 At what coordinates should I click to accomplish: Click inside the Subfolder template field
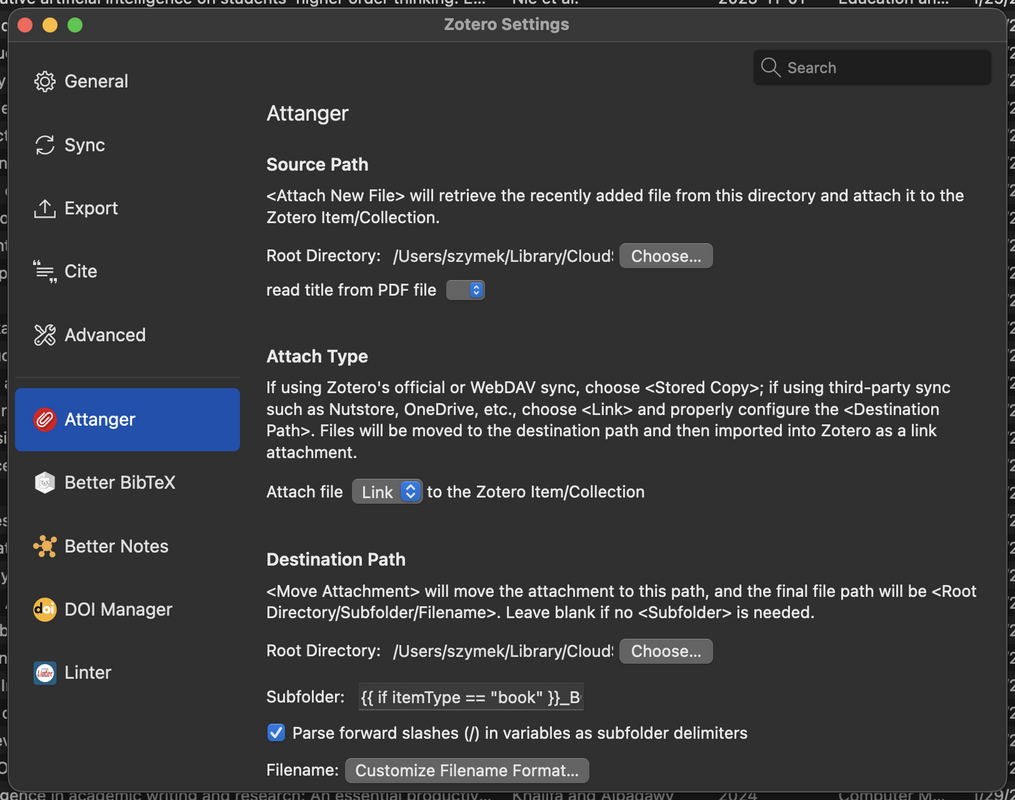[x=470, y=697]
